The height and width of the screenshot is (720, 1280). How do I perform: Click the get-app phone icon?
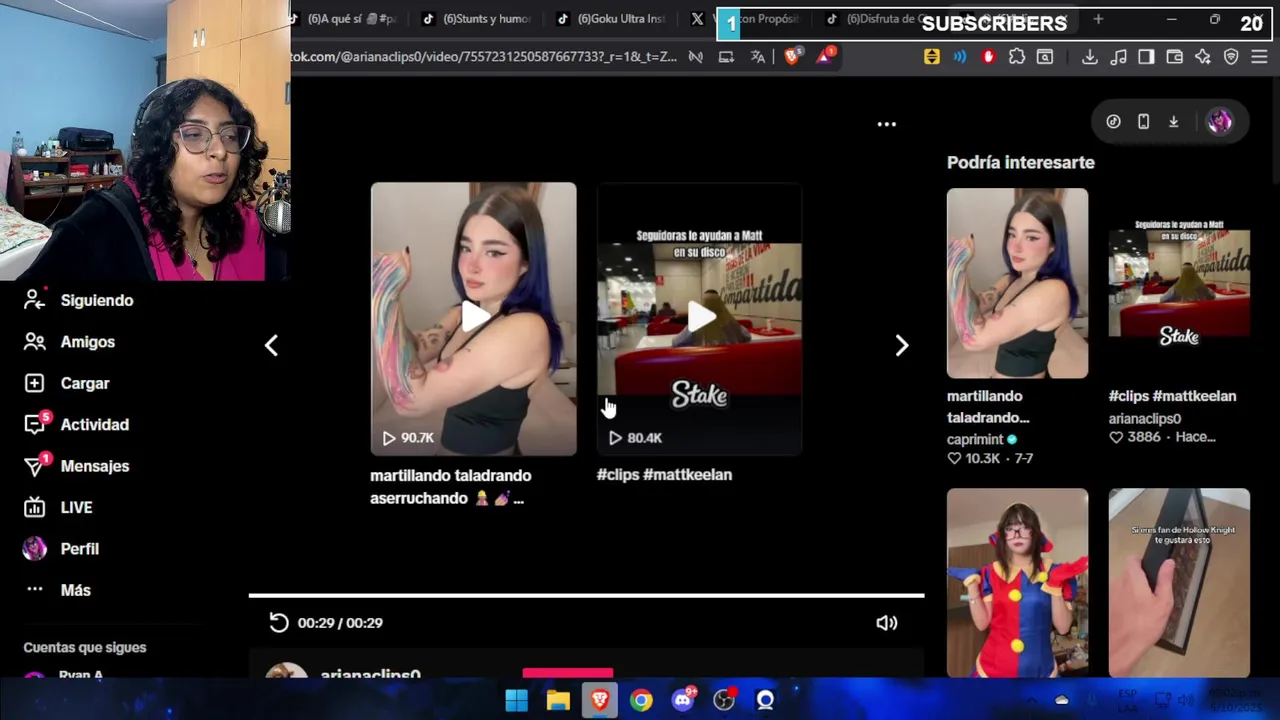pyautogui.click(x=1143, y=121)
